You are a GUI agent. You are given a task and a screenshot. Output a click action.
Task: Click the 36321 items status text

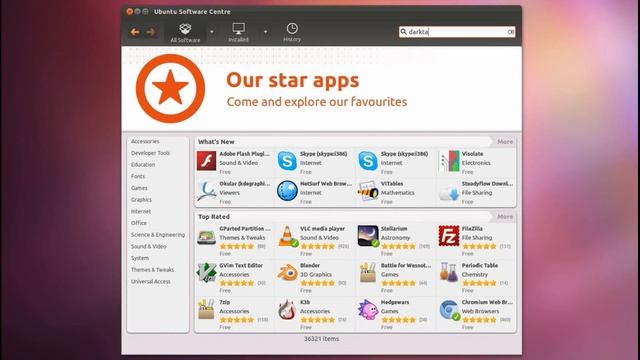pos(321,339)
